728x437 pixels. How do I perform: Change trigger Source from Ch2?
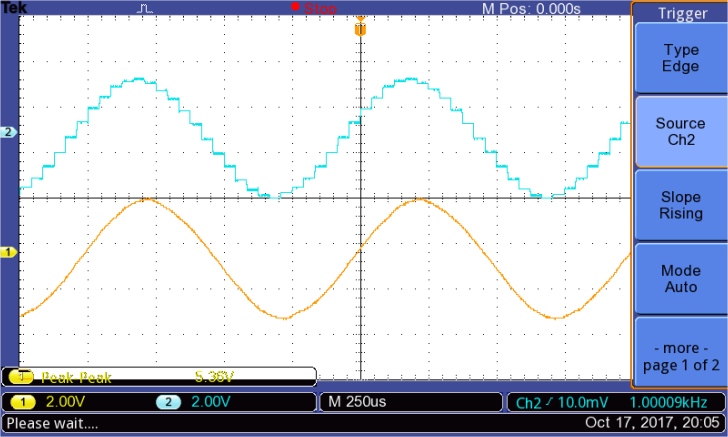coord(680,132)
